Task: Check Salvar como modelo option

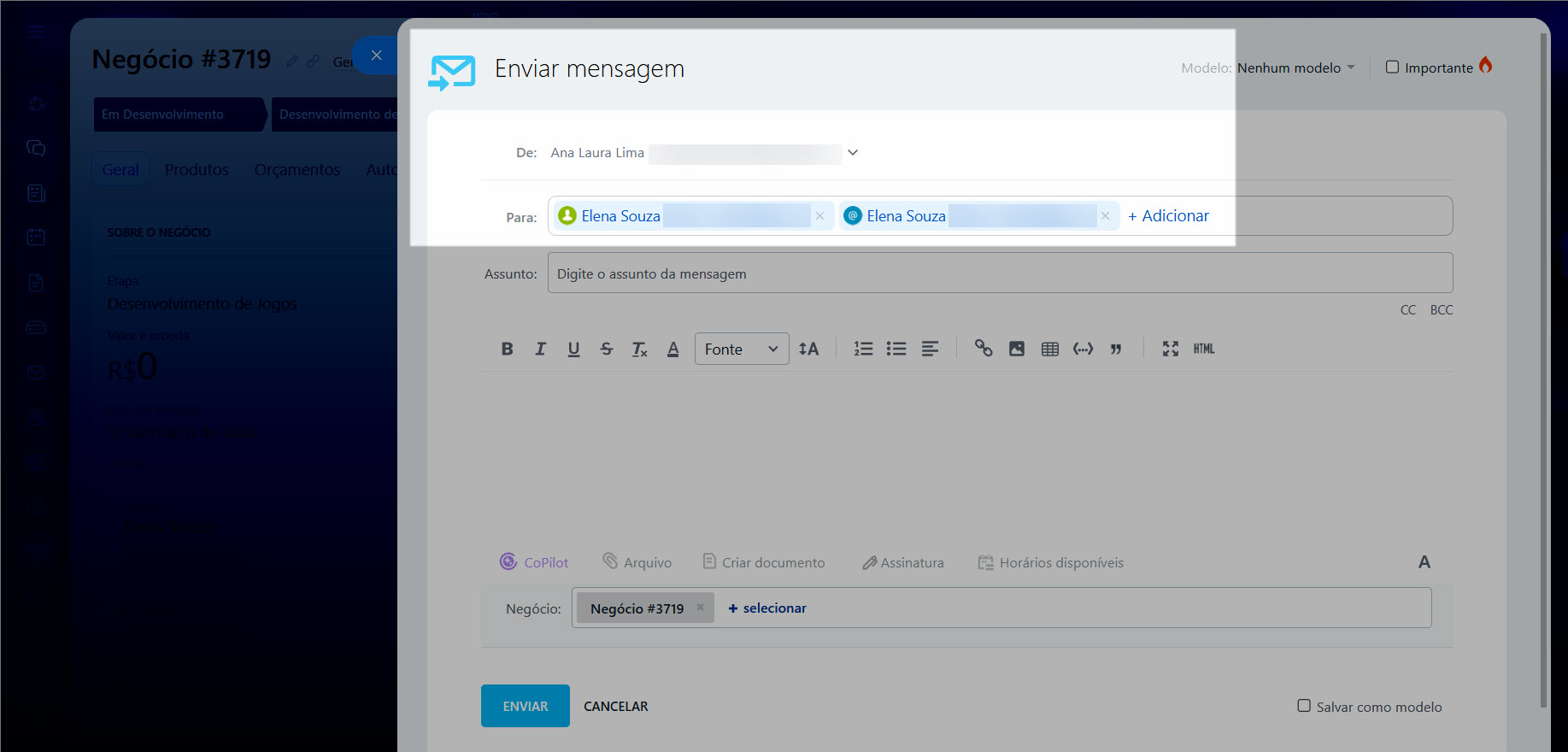Action: pyautogui.click(x=1304, y=706)
